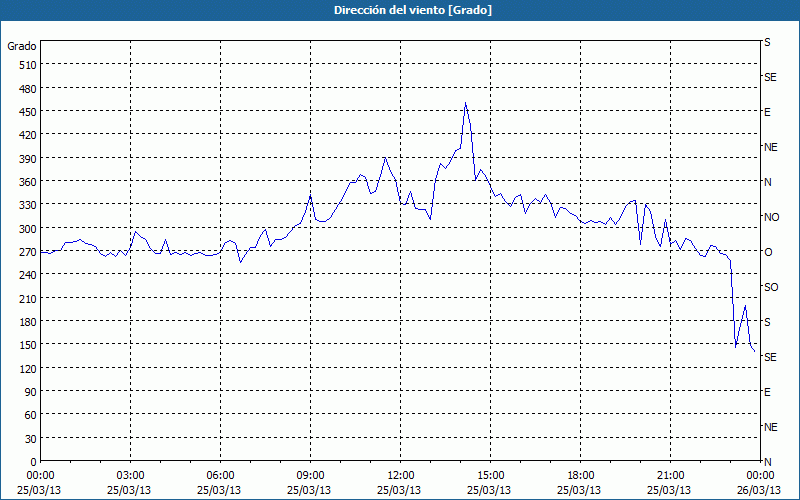800x500 pixels.
Task: Click the 'SE' compass label at the 480 level
Action: tap(770, 77)
